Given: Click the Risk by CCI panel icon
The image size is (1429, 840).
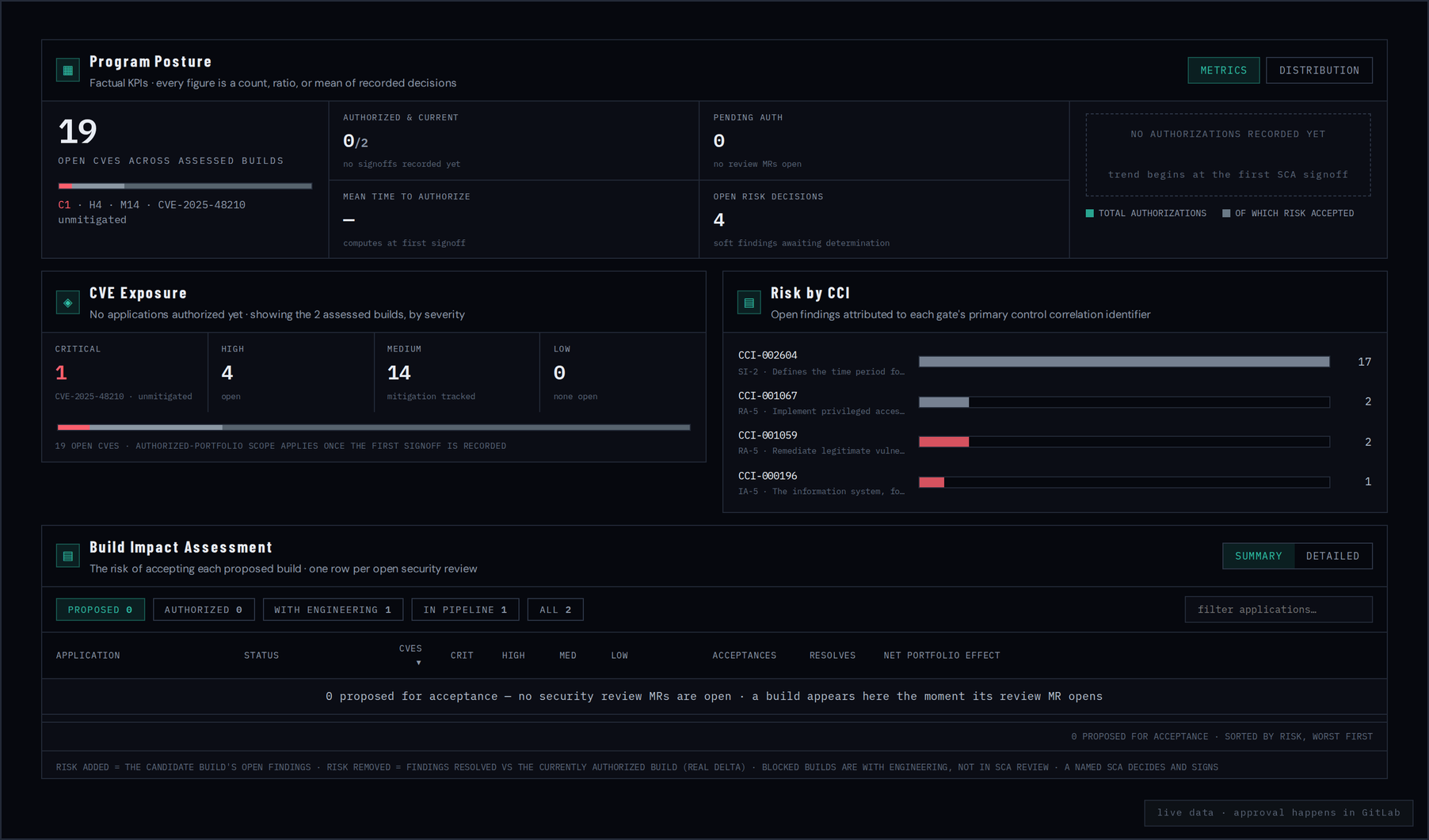Looking at the screenshot, I should 749,302.
